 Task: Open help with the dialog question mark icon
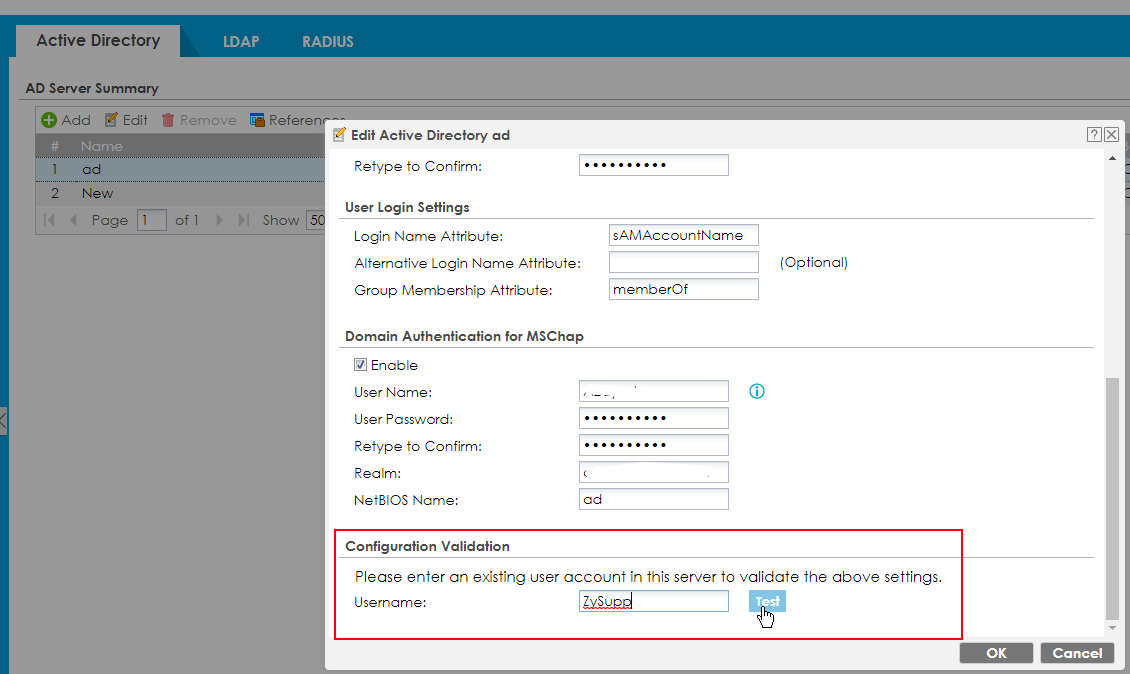1095,135
